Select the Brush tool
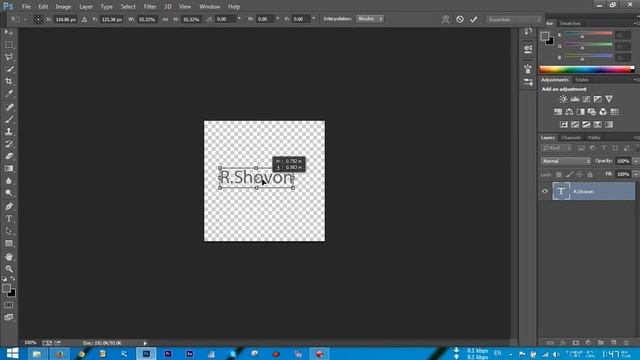The height and width of the screenshot is (360, 640). click(9, 119)
